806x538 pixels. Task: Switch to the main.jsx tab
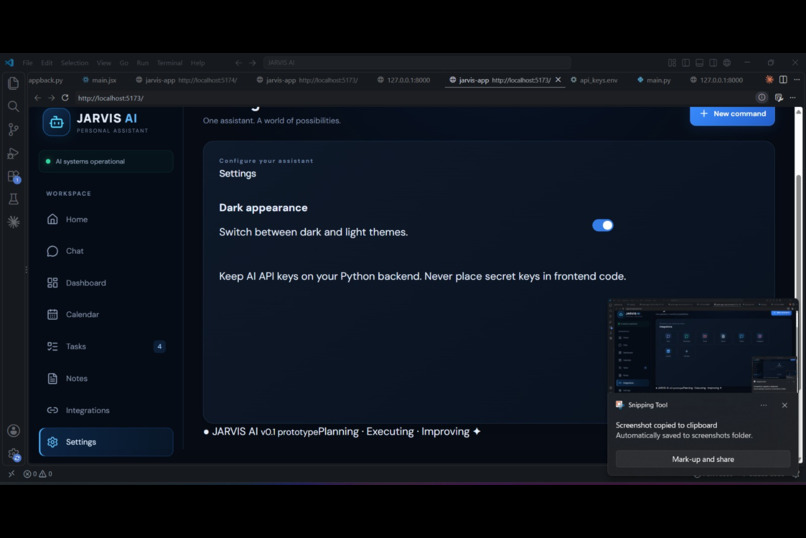pos(100,80)
